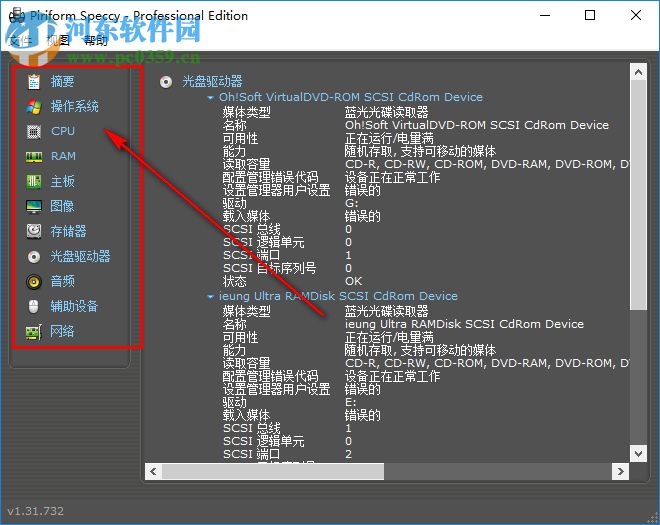Open the 文件 menu
660x525 pixels.
20,41
